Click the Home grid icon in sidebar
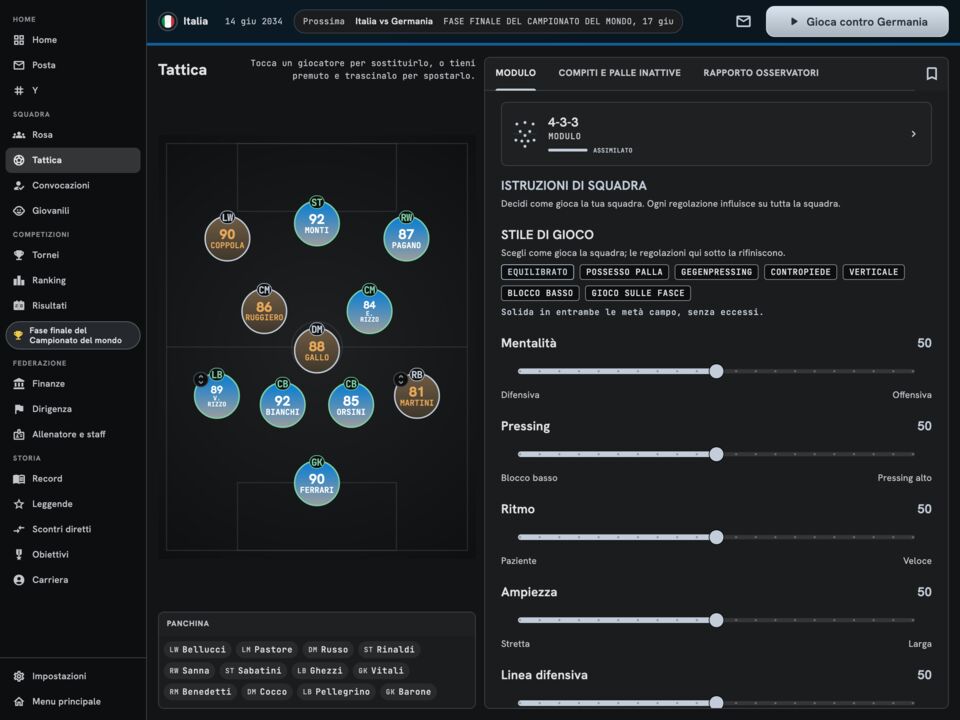This screenshot has width=960, height=720. pyautogui.click(x=19, y=40)
